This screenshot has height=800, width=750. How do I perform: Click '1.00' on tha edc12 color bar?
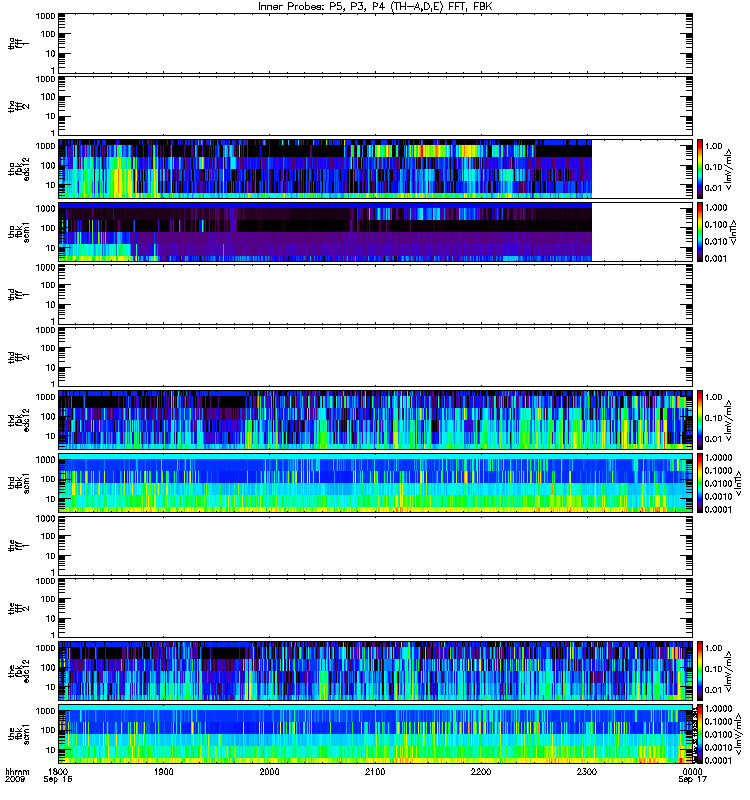coord(714,146)
